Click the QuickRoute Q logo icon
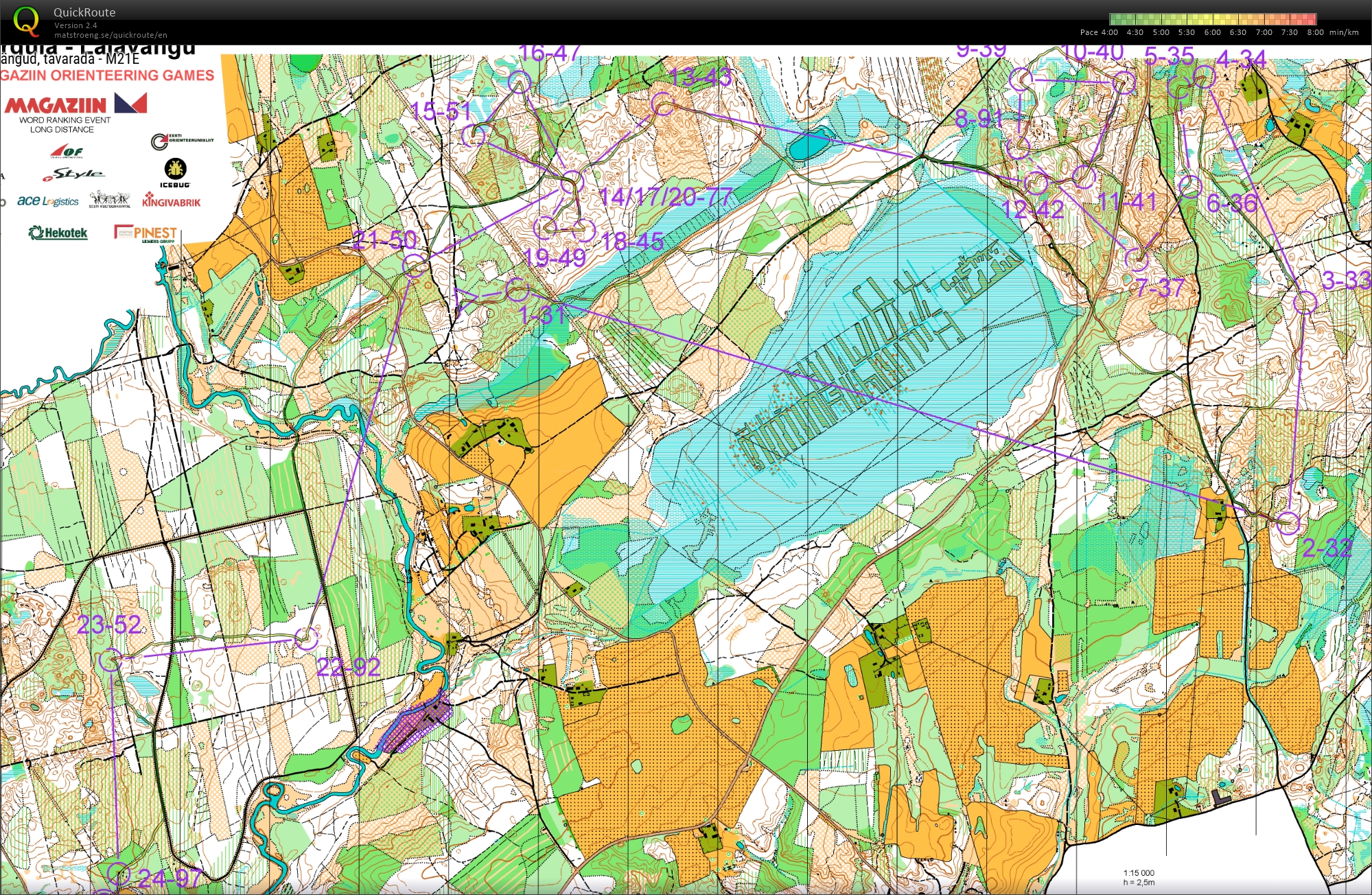This screenshot has height=895, width=1372. pyautogui.click(x=26, y=21)
